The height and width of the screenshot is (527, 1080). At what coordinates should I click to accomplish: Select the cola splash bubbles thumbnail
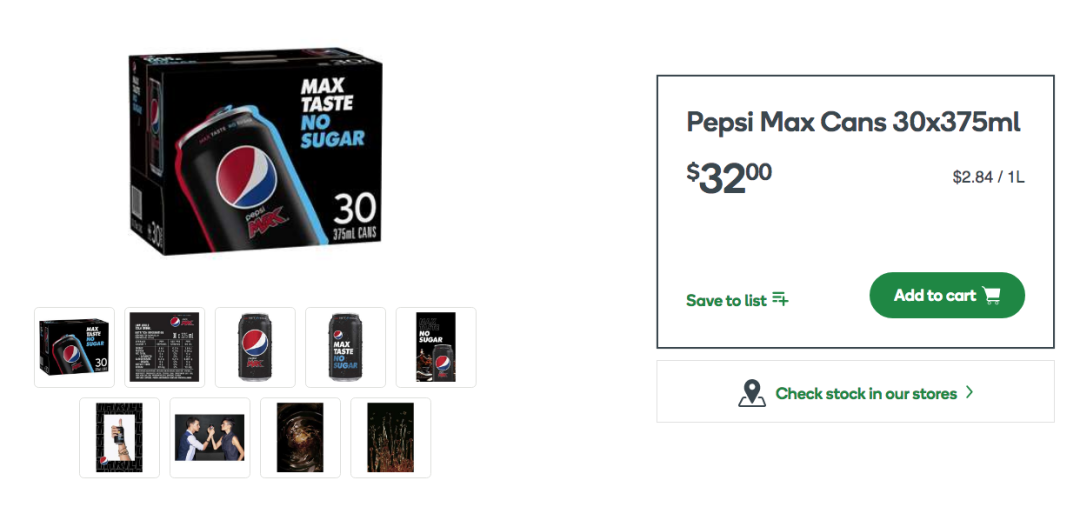point(390,437)
